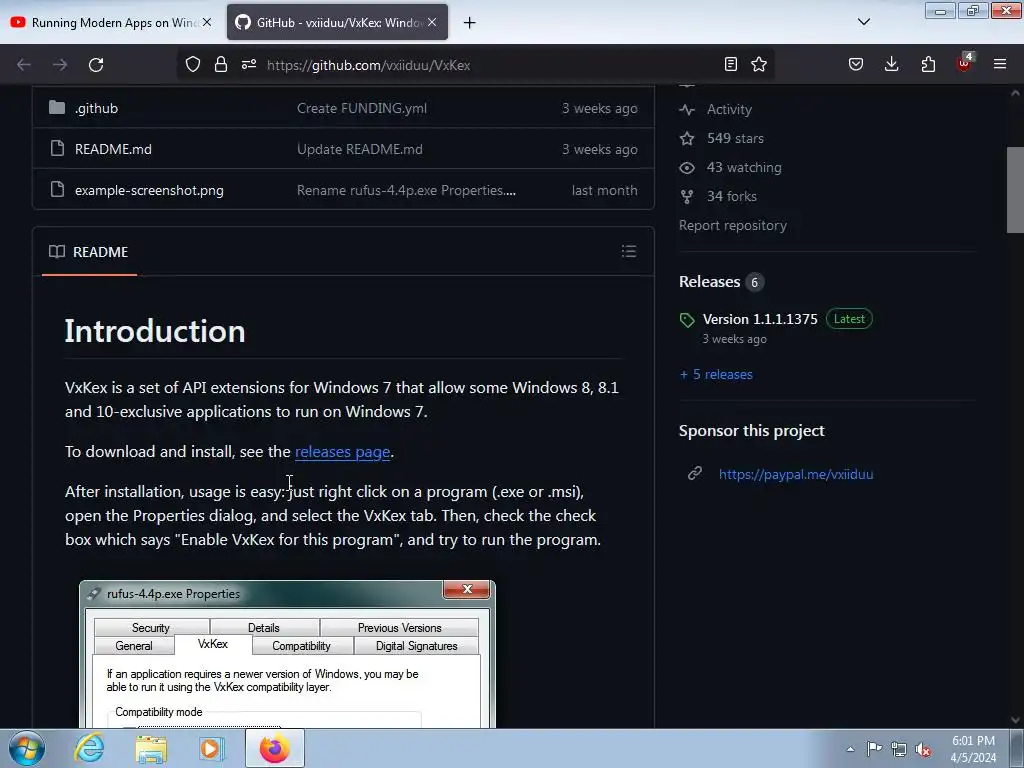Show the + 5 releases link
This screenshot has width=1024, height=768.
[x=716, y=374]
